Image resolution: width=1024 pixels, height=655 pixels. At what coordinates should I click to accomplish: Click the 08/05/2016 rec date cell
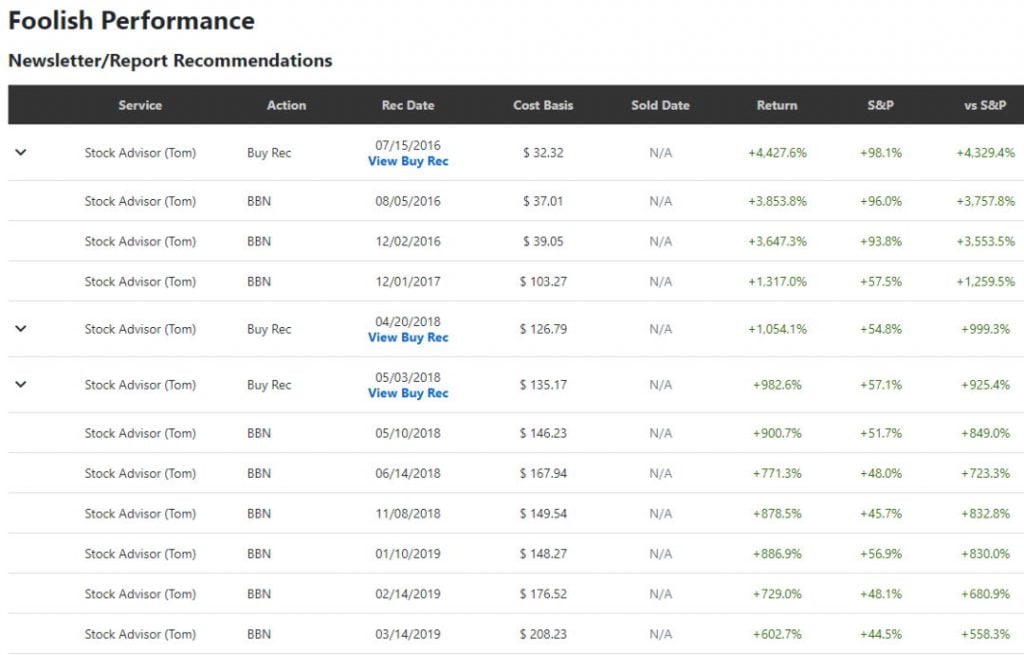pos(408,201)
